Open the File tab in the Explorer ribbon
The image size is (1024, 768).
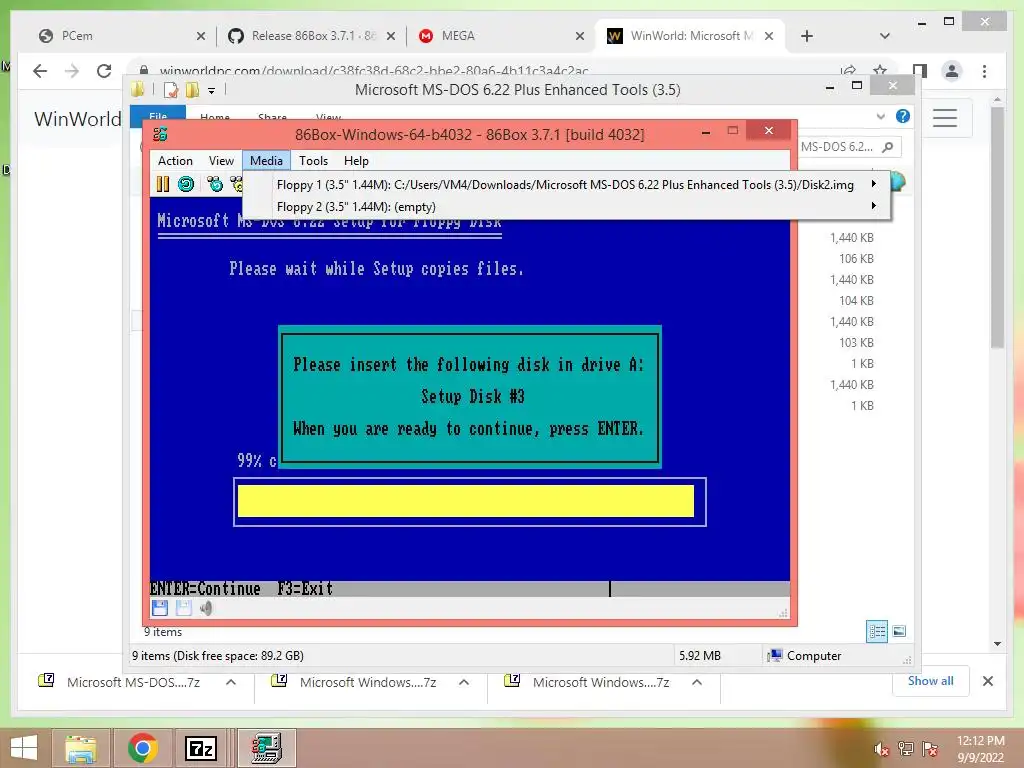point(158,115)
